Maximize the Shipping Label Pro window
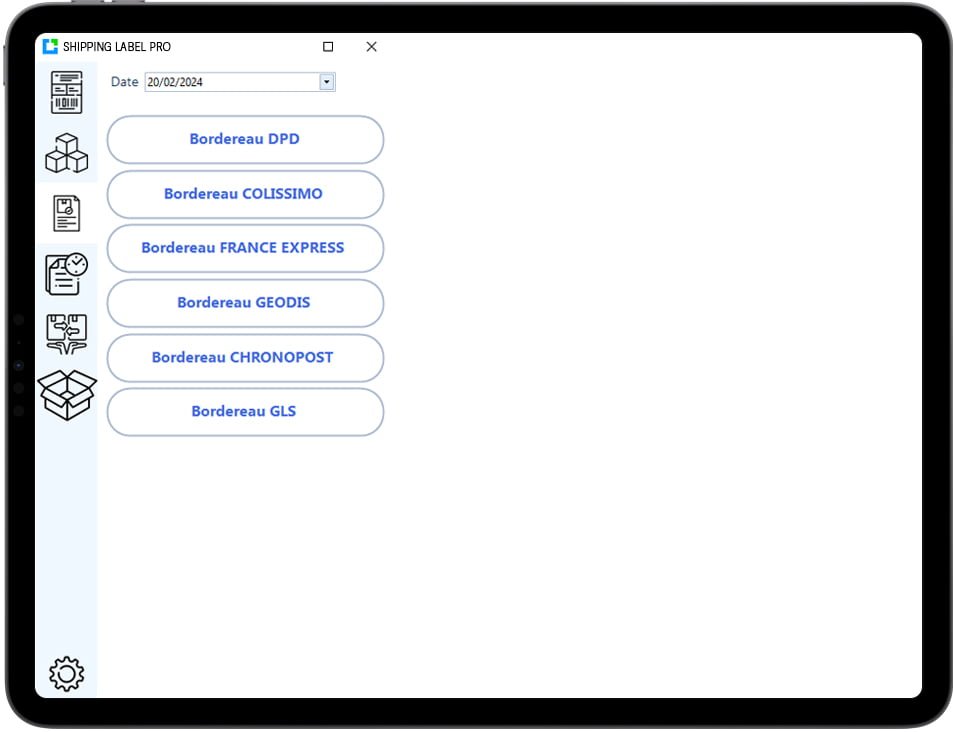Screen dimensions: 954x732 point(328,47)
